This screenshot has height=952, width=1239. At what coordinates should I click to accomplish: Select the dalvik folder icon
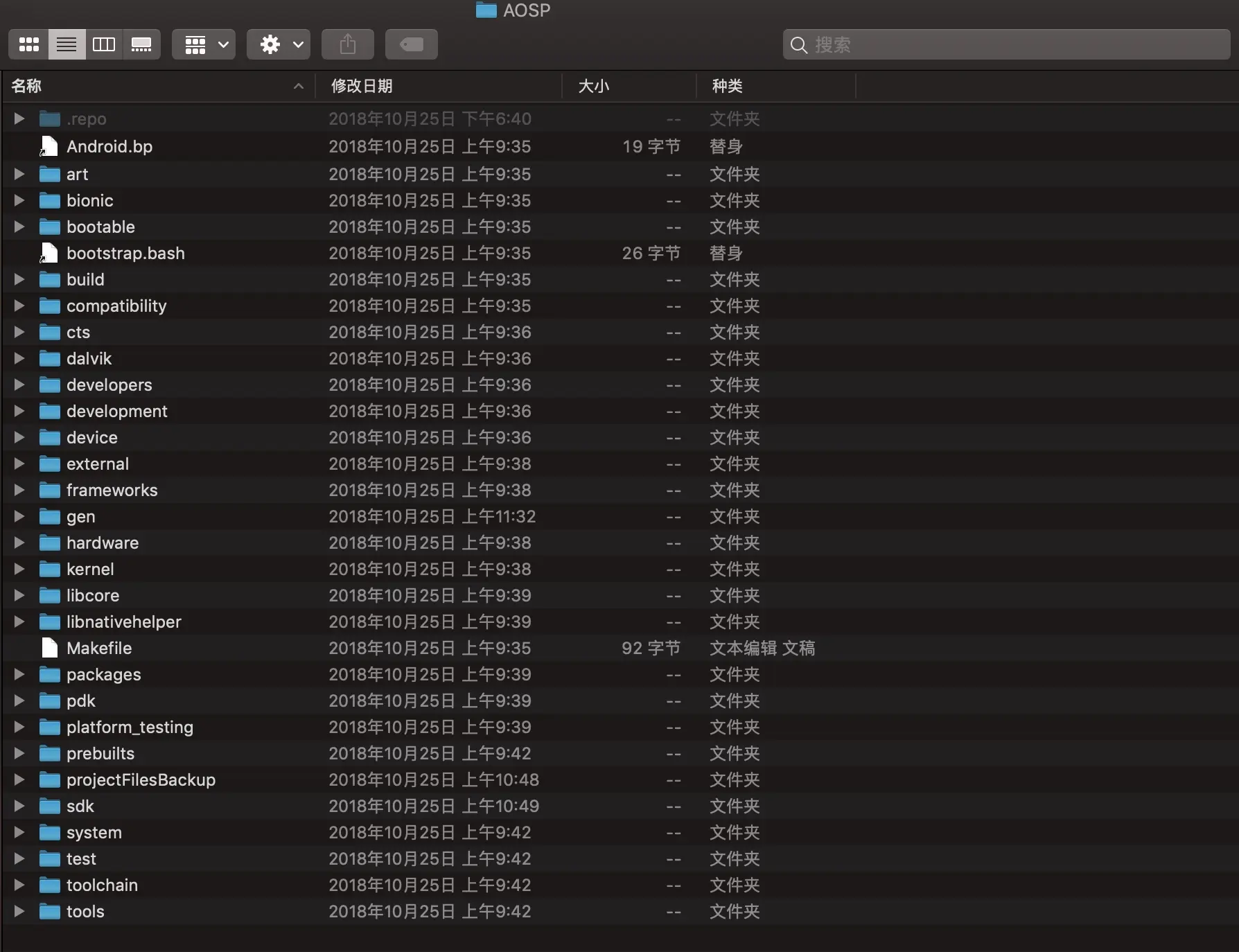point(50,358)
